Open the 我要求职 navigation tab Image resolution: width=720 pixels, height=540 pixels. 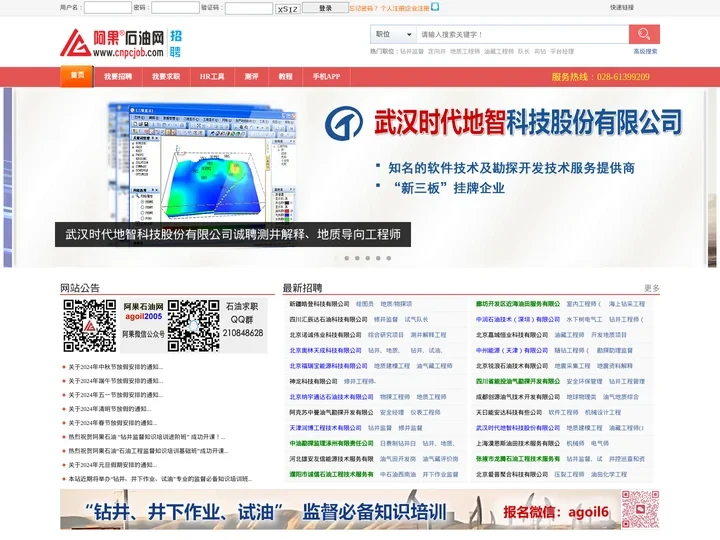pyautogui.click(x=166, y=77)
